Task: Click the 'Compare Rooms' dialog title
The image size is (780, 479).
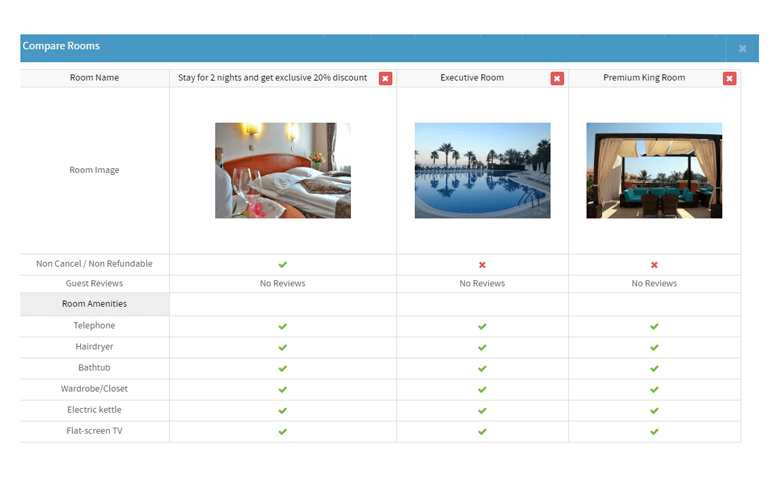Action: (x=61, y=46)
